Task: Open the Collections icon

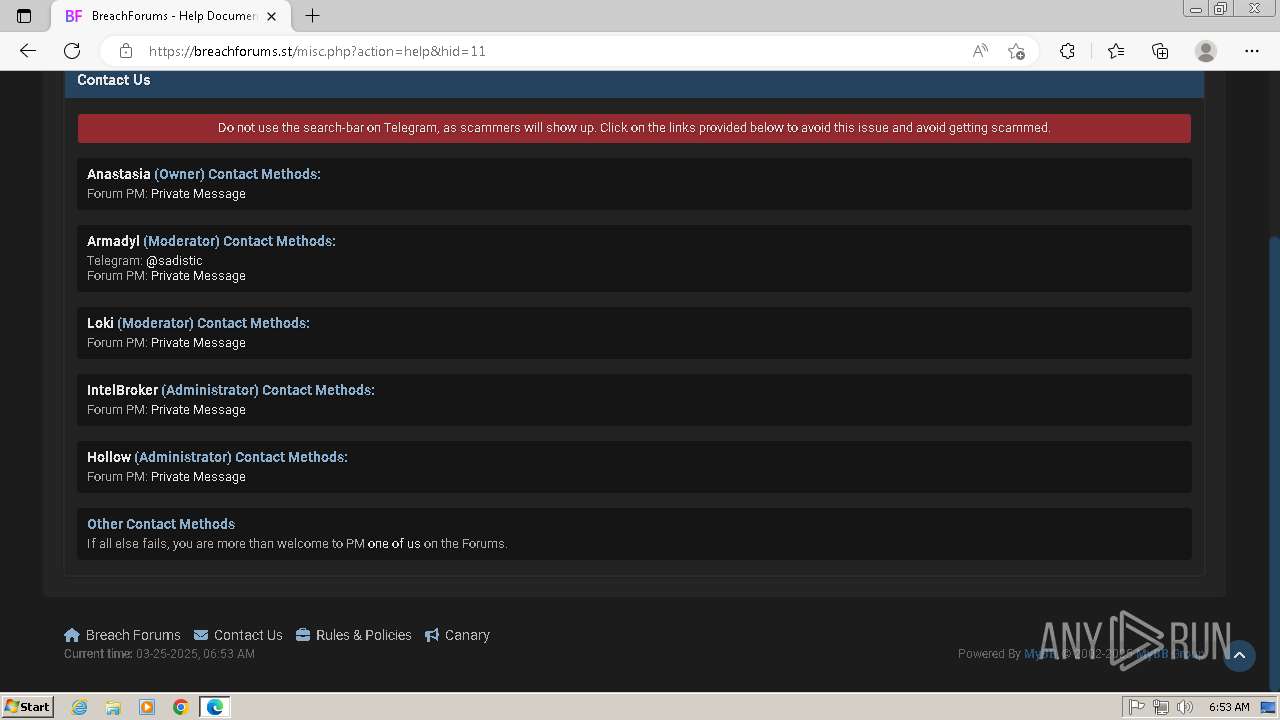Action: [x=1160, y=51]
